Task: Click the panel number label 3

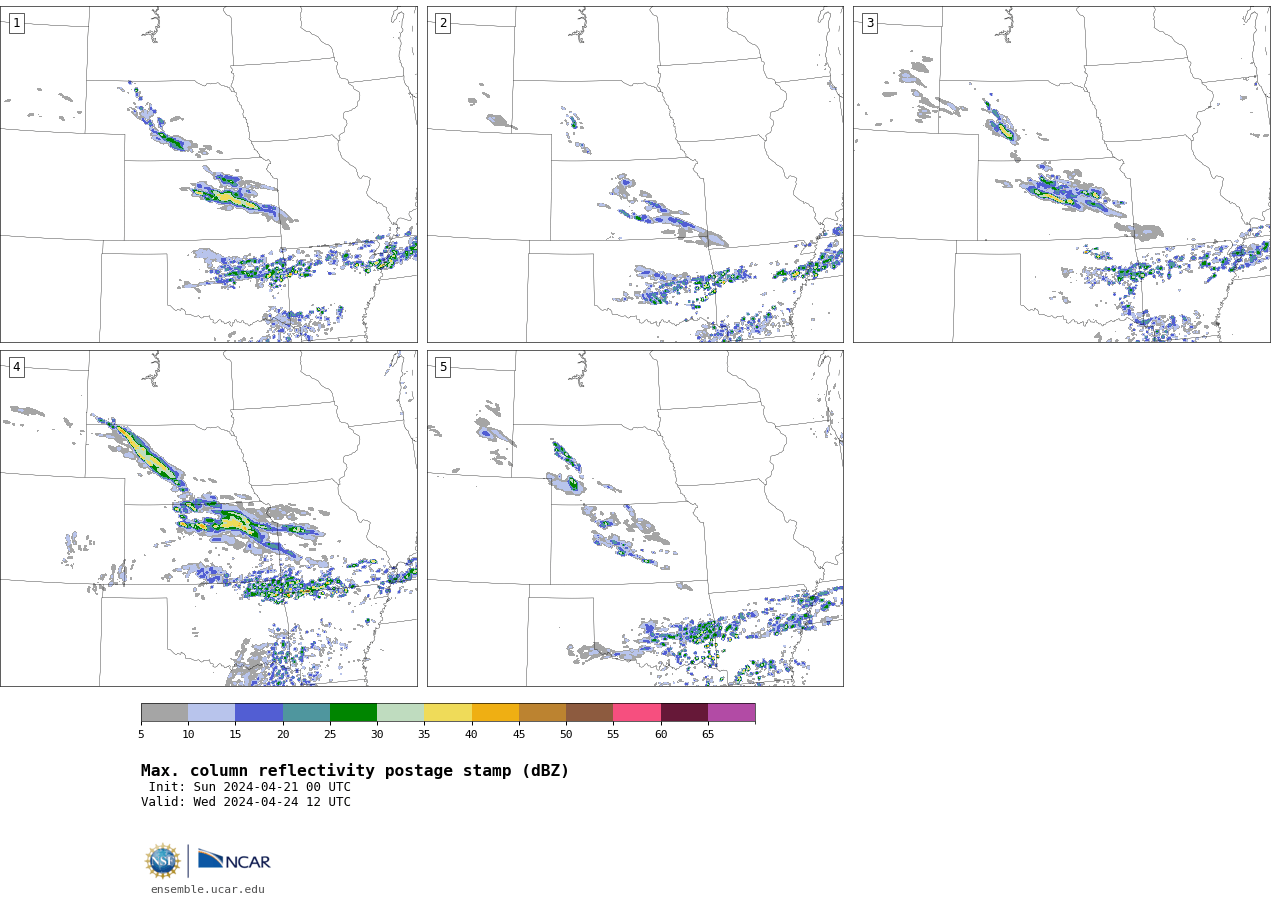Action: [x=869, y=23]
